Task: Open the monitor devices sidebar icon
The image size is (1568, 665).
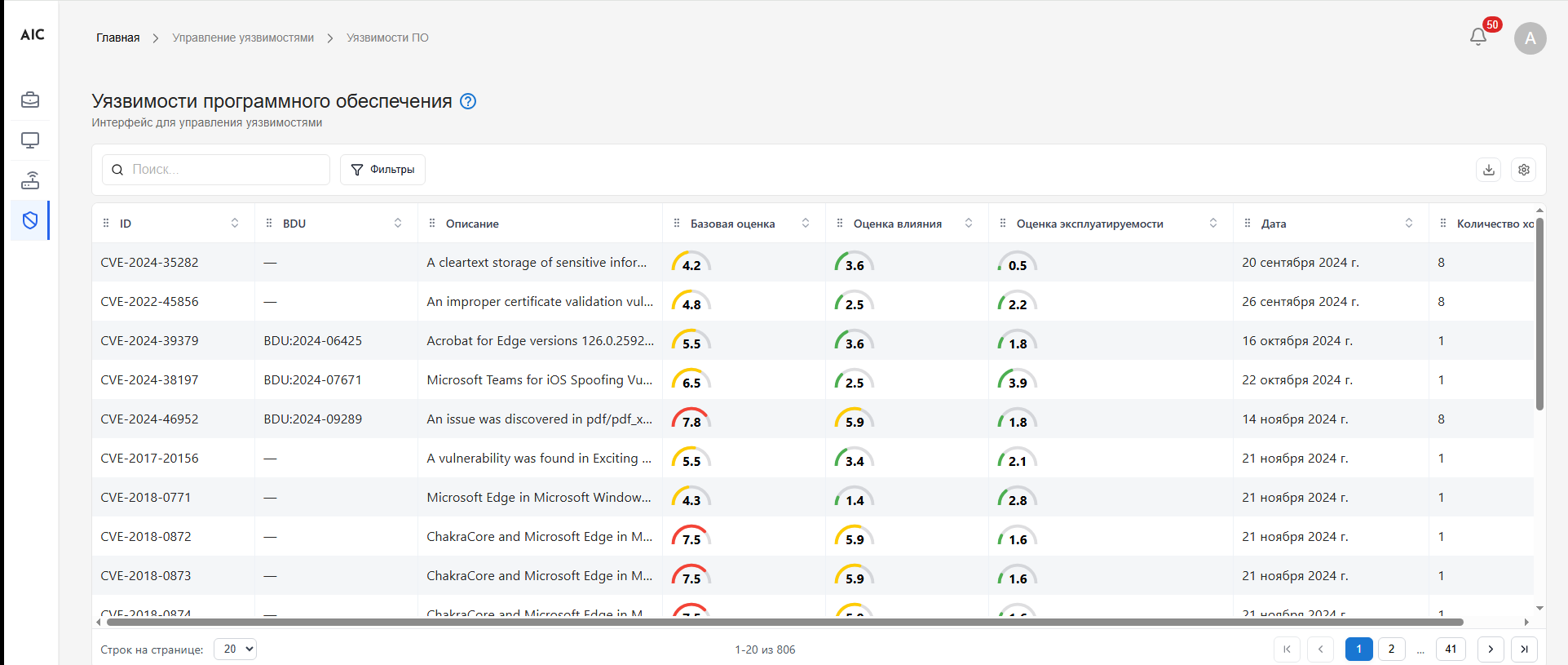Action: click(30, 140)
